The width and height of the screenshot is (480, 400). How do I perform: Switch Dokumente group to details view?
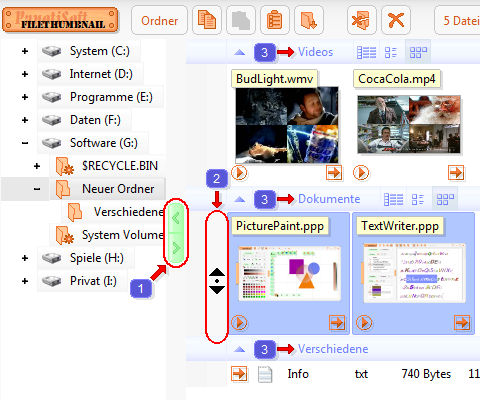[x=393, y=199]
